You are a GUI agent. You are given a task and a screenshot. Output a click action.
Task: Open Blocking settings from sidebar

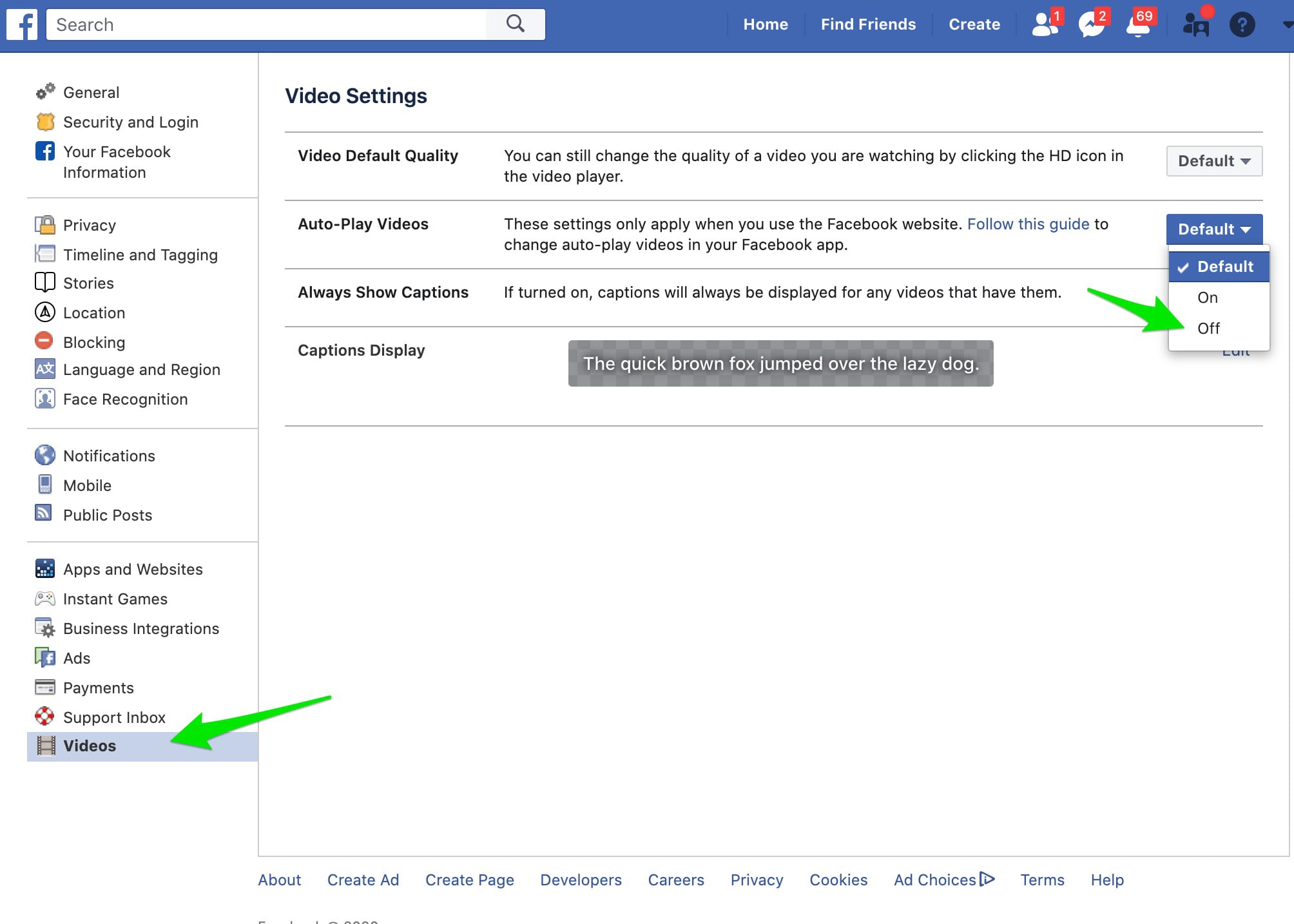coord(94,342)
